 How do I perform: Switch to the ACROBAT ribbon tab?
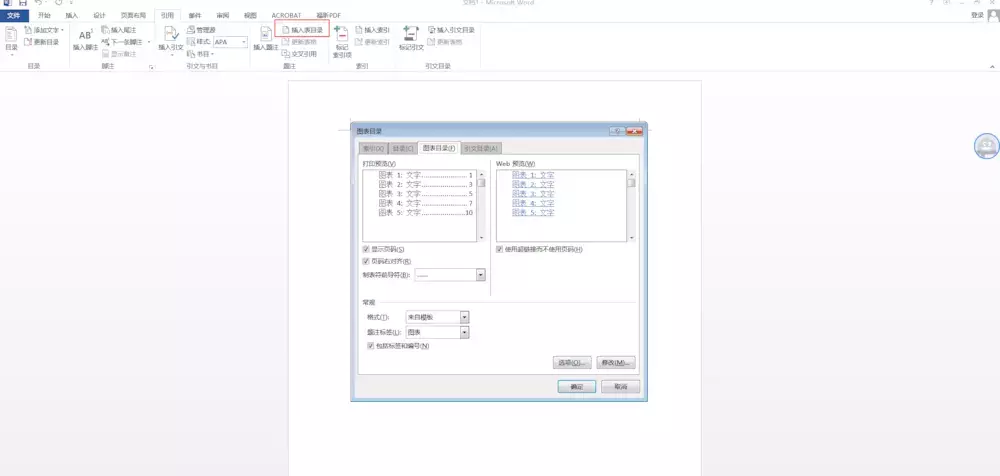pos(286,15)
